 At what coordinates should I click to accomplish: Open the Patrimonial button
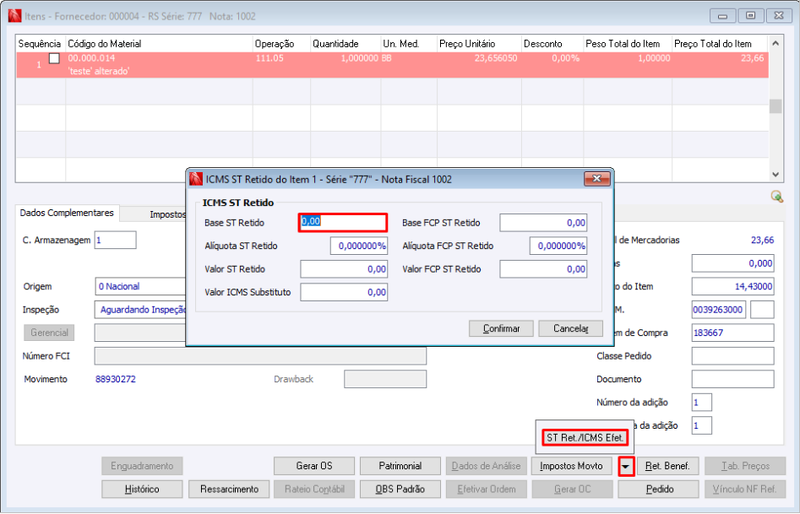point(400,466)
